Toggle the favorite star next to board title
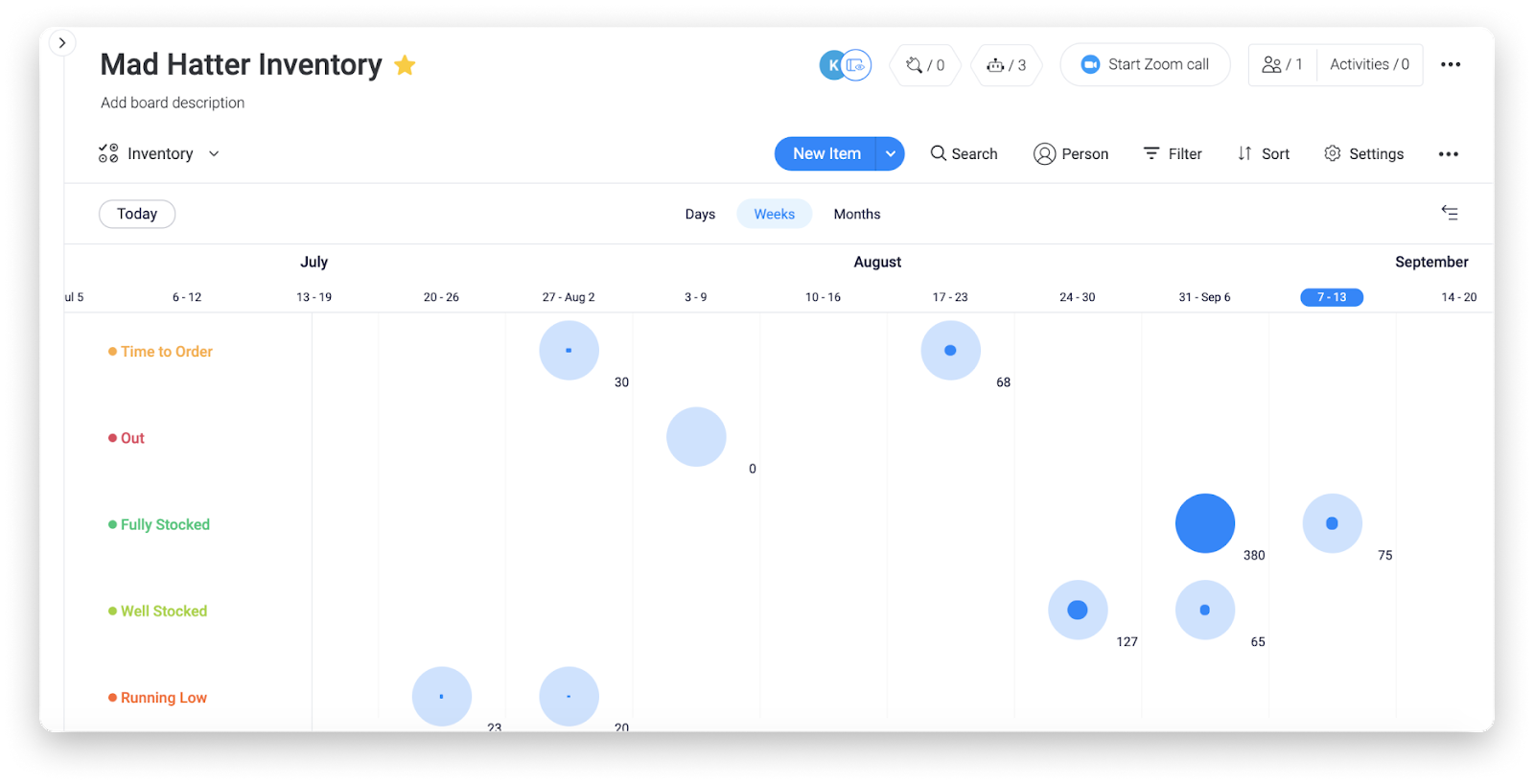This screenshot has height=784, width=1534. [406, 65]
